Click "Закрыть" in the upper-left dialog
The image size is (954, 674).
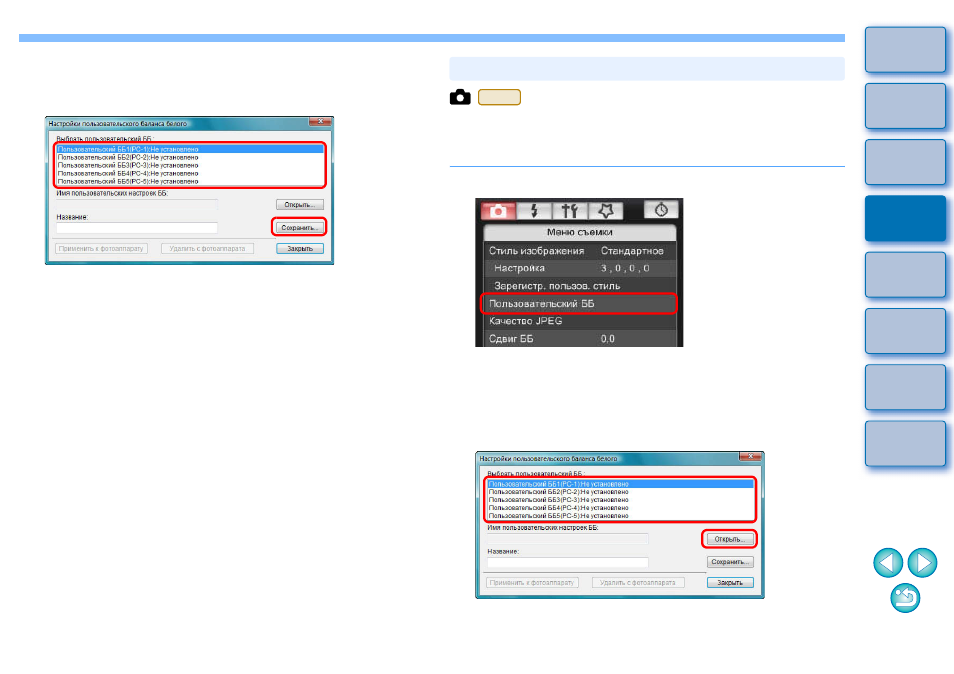(x=299, y=249)
